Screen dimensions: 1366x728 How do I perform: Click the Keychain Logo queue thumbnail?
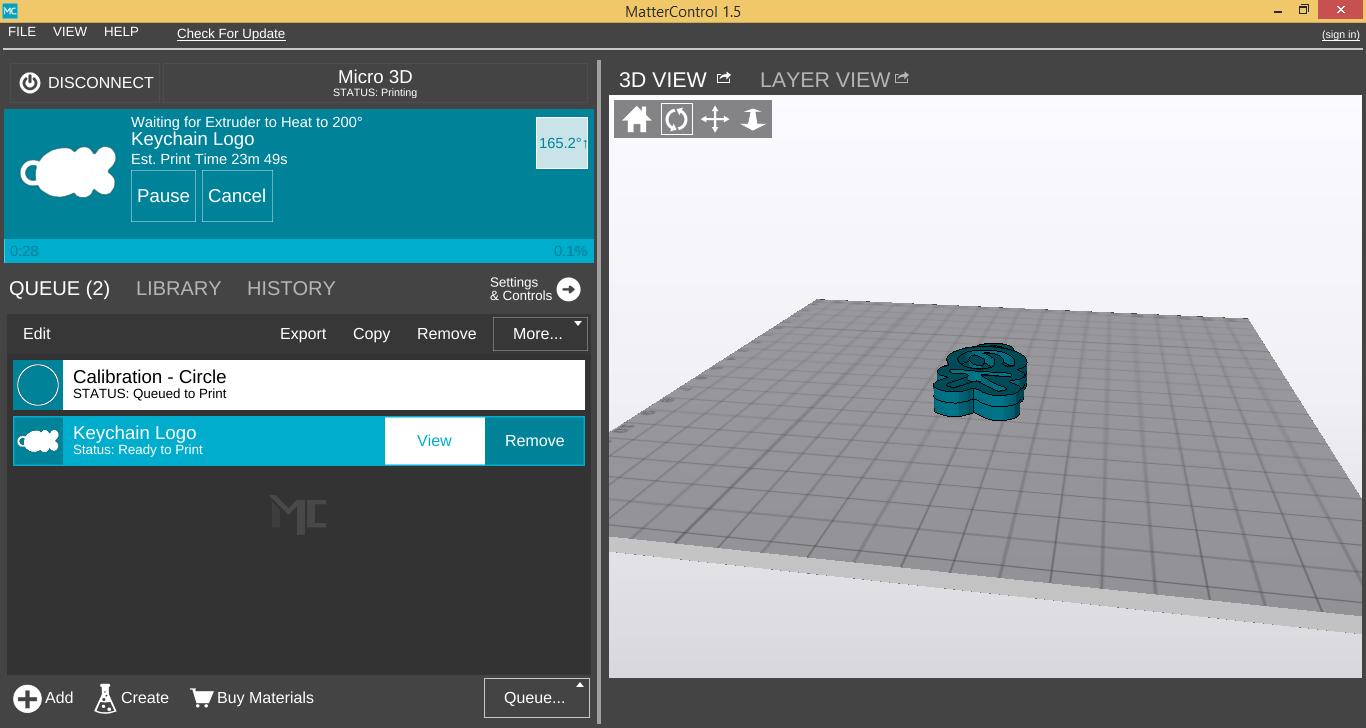pos(38,441)
